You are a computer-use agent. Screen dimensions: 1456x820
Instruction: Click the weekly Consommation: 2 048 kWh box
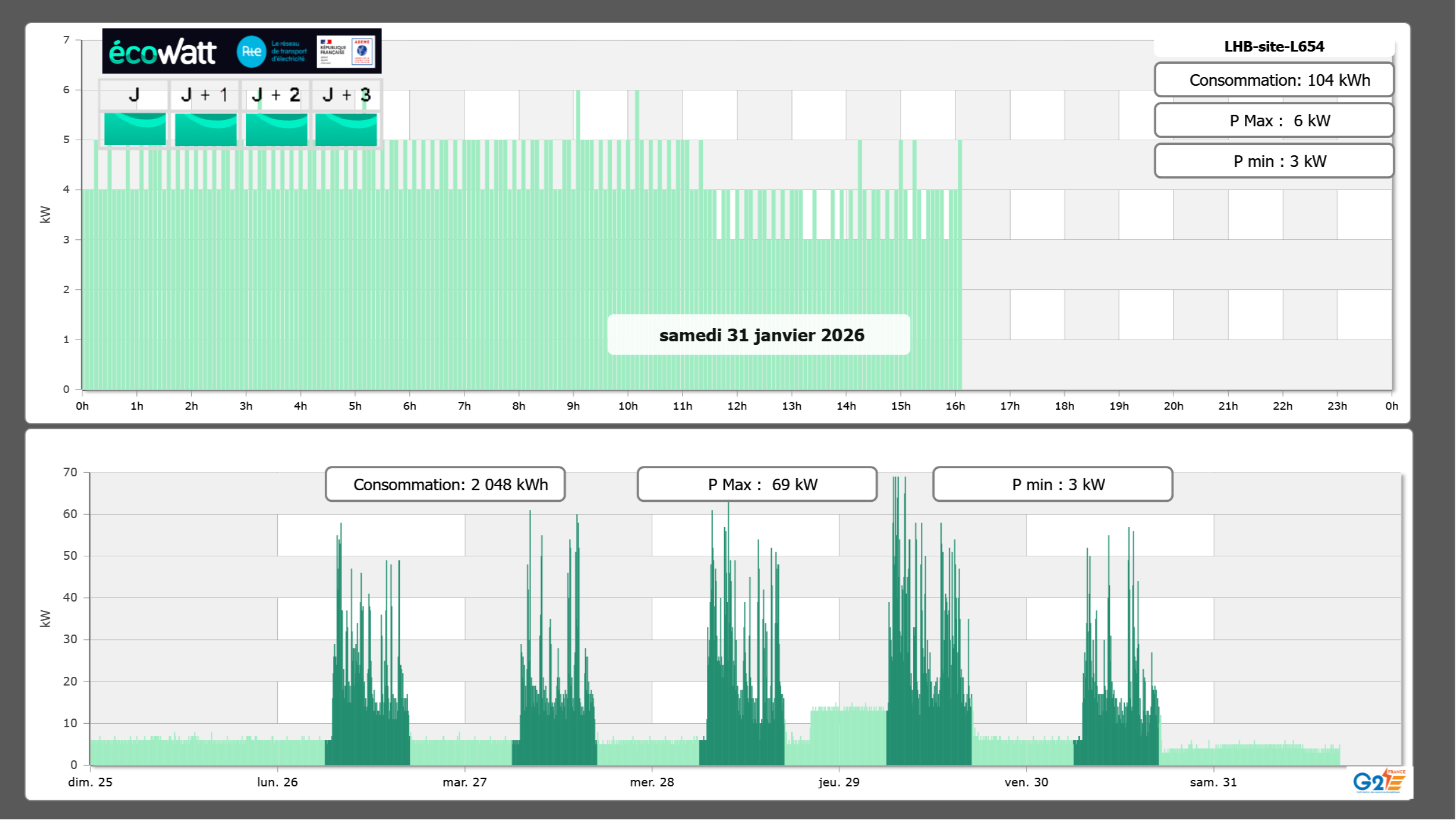click(445, 484)
